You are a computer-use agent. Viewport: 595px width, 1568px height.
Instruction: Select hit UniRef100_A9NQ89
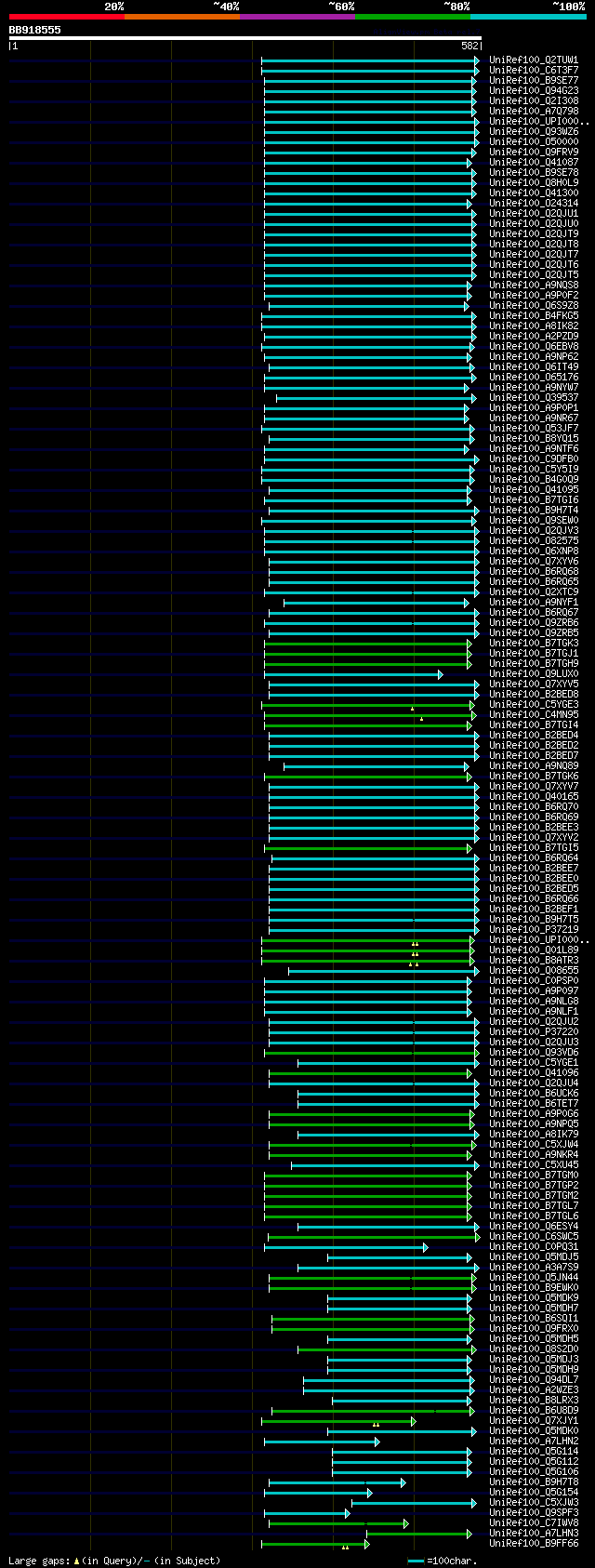pyautogui.click(x=534, y=765)
